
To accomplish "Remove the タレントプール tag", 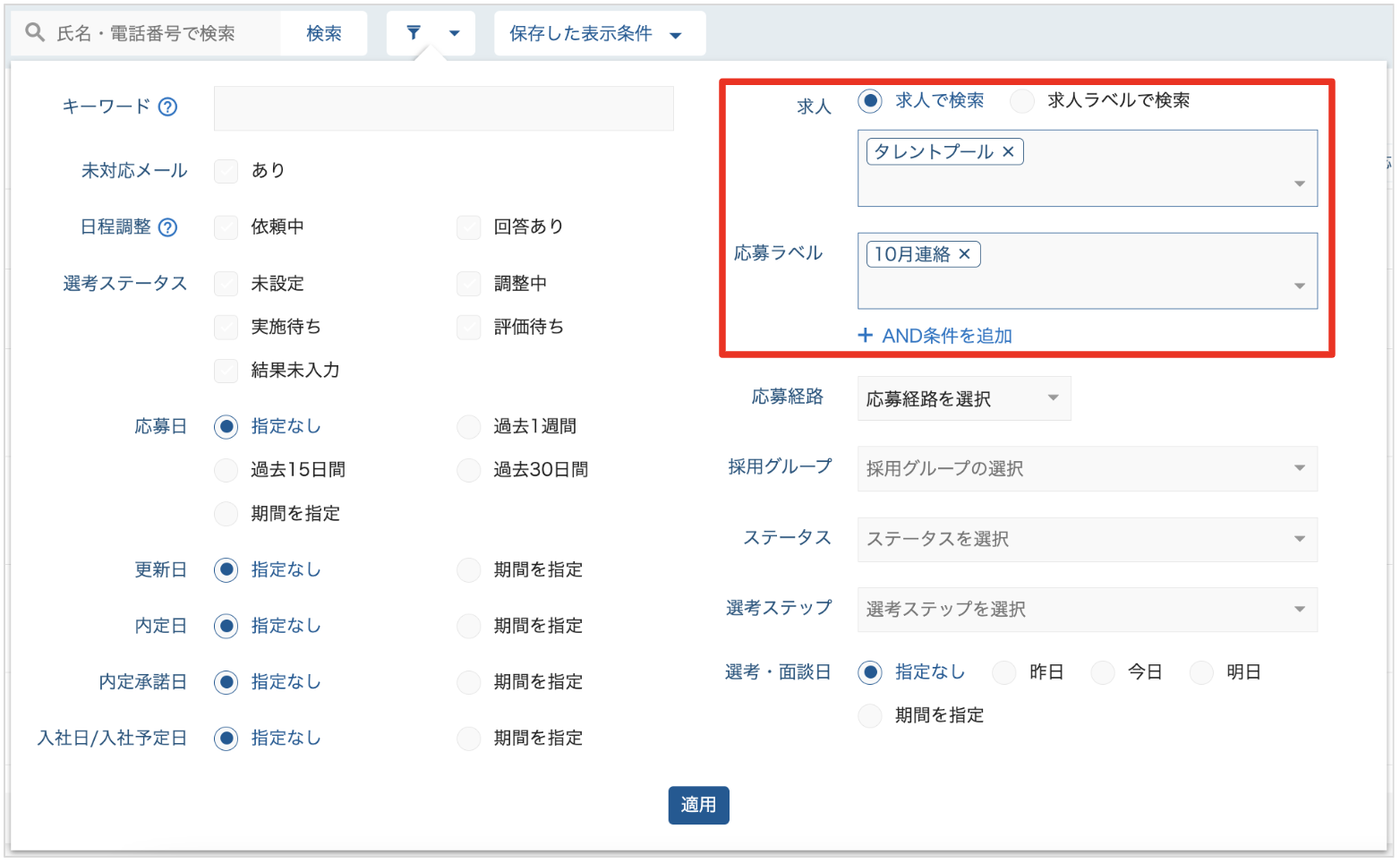I will point(1008,152).
